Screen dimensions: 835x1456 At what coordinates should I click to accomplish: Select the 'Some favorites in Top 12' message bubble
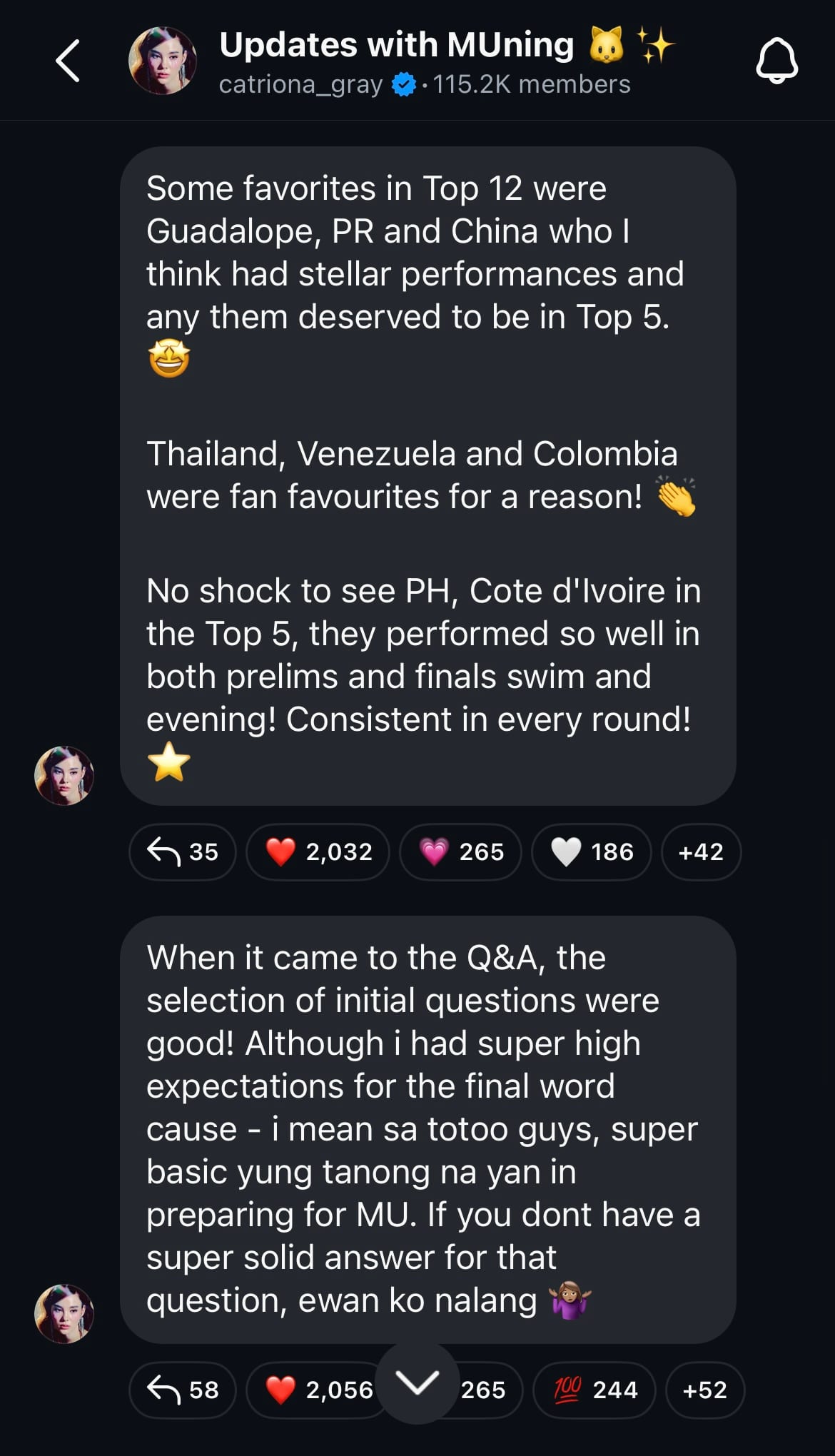pos(428,476)
